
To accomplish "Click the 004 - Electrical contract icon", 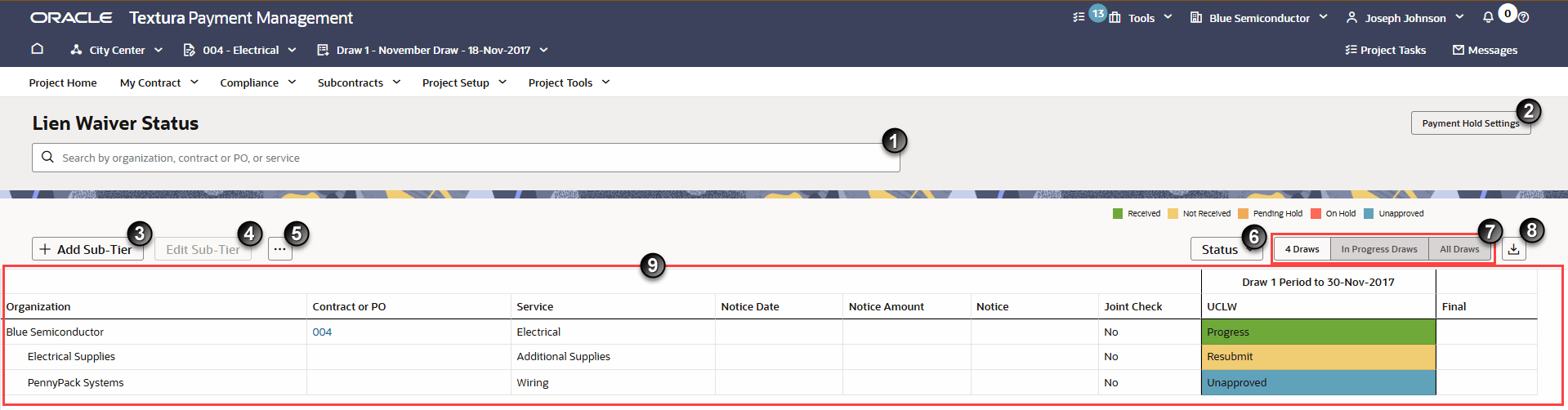I will coord(189,50).
